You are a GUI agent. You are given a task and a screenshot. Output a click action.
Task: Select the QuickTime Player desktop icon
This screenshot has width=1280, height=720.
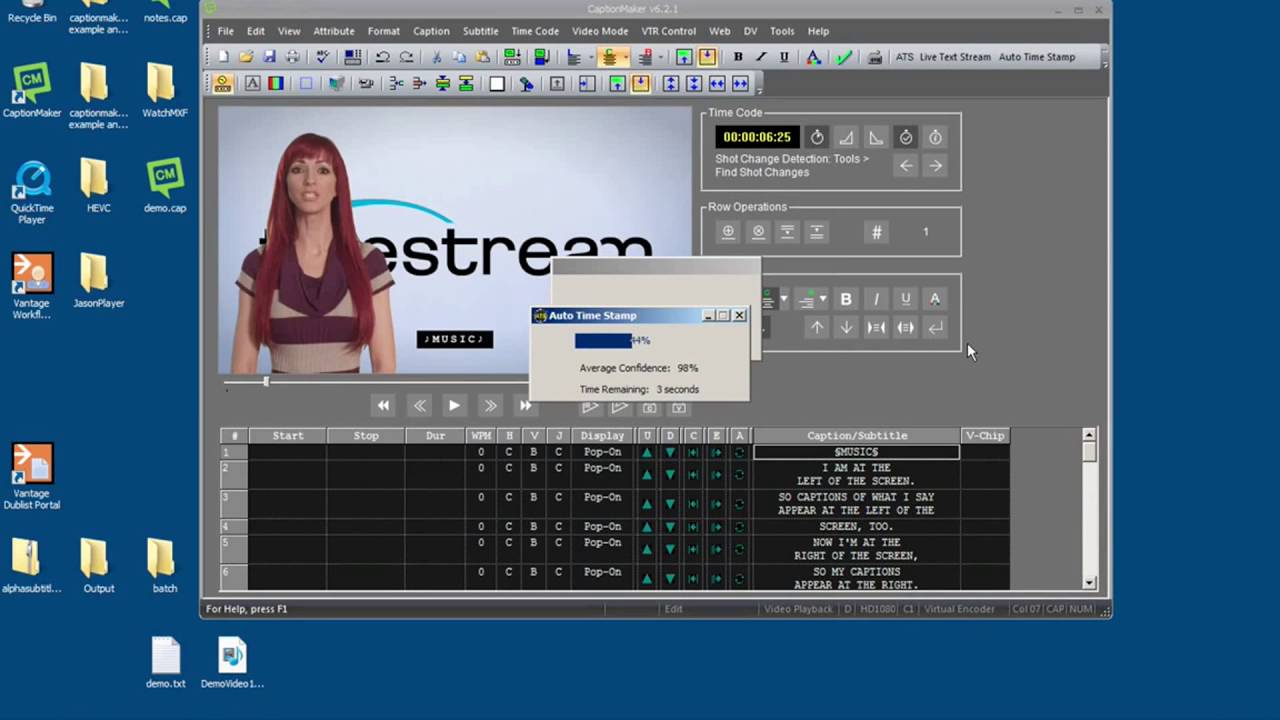click(31, 193)
